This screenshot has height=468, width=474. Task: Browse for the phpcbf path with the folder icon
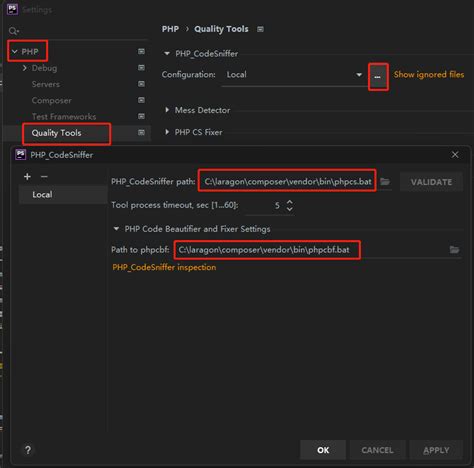(454, 250)
